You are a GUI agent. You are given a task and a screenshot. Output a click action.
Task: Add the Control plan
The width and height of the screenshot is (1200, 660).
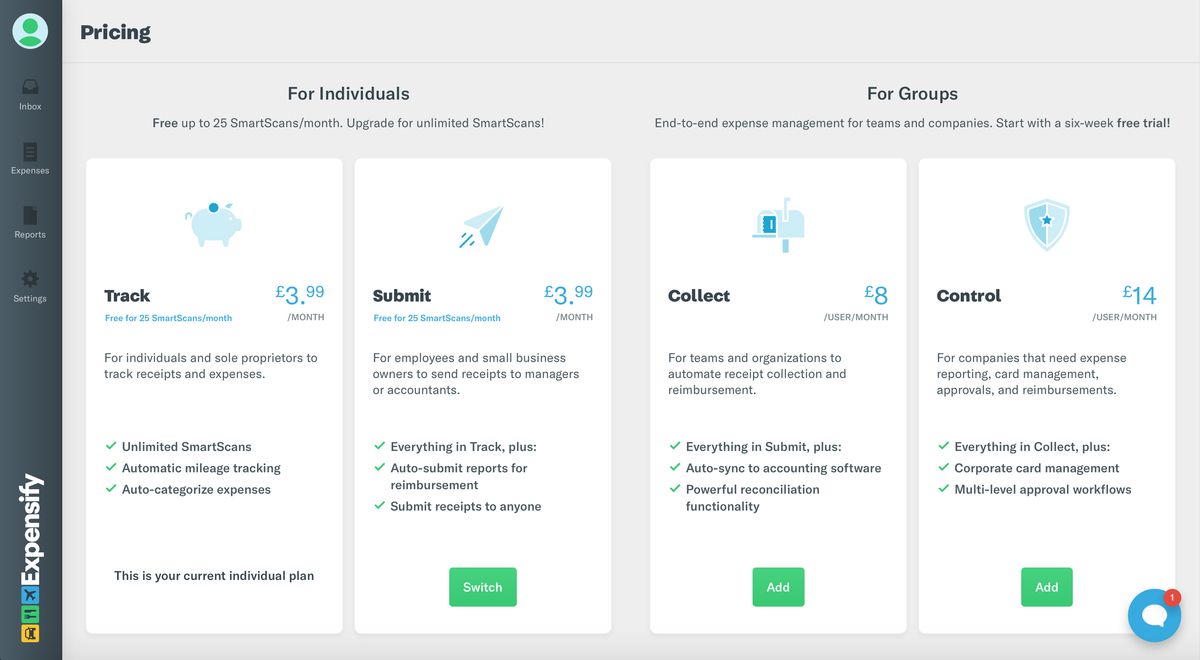pos(1046,587)
